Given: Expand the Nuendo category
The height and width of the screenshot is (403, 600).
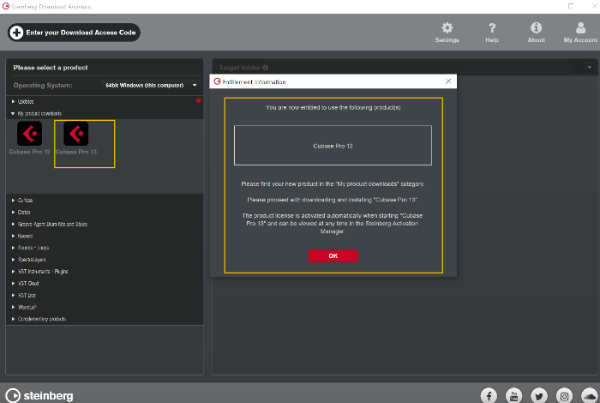Looking at the screenshot, I should (13, 236).
